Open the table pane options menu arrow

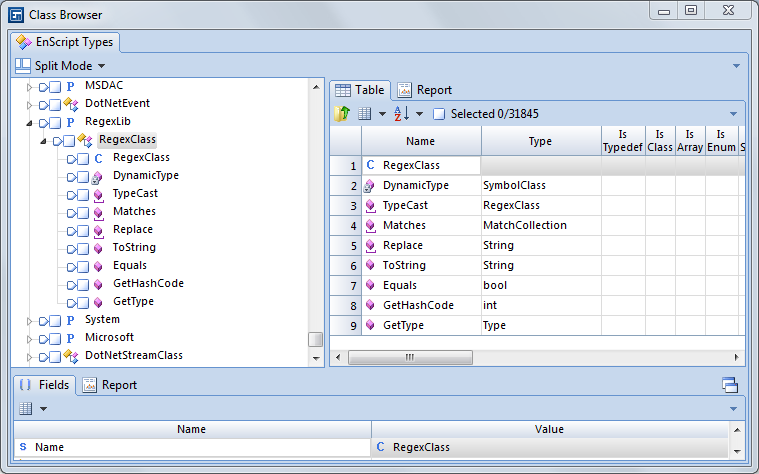(733, 114)
